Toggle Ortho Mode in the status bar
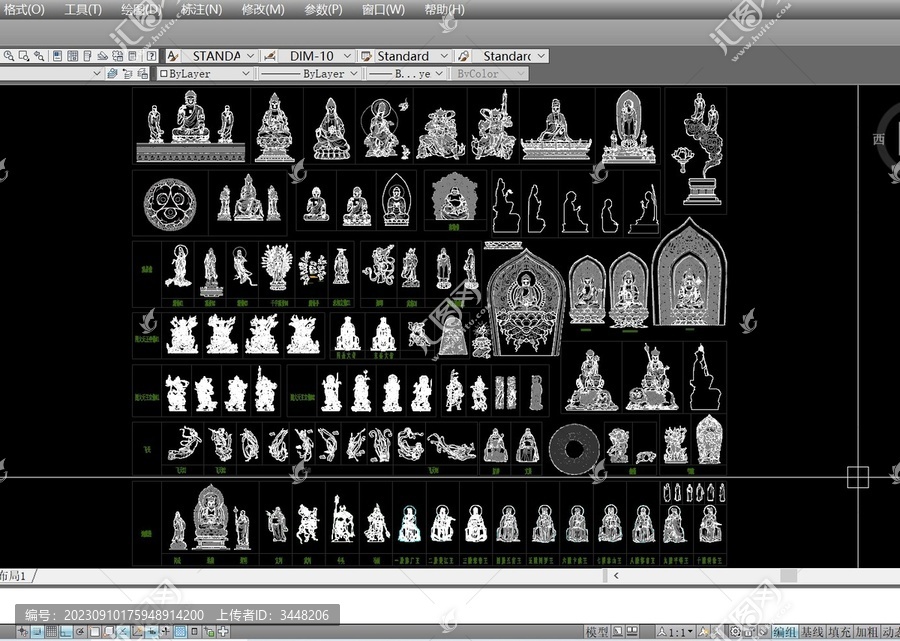Image resolution: width=900 pixels, height=641 pixels. (x=65, y=632)
